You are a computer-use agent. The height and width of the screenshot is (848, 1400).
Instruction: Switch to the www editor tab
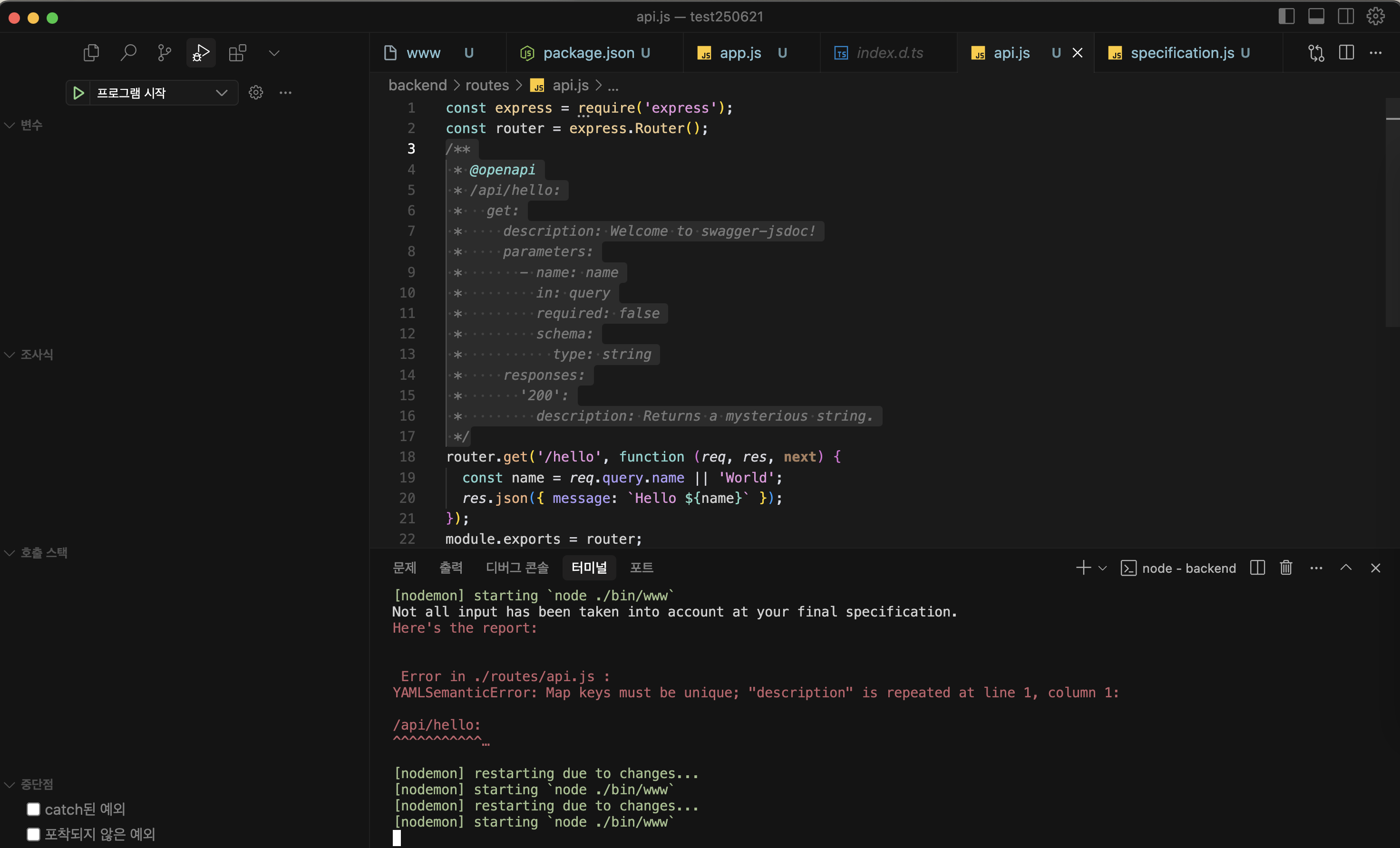tap(437, 53)
